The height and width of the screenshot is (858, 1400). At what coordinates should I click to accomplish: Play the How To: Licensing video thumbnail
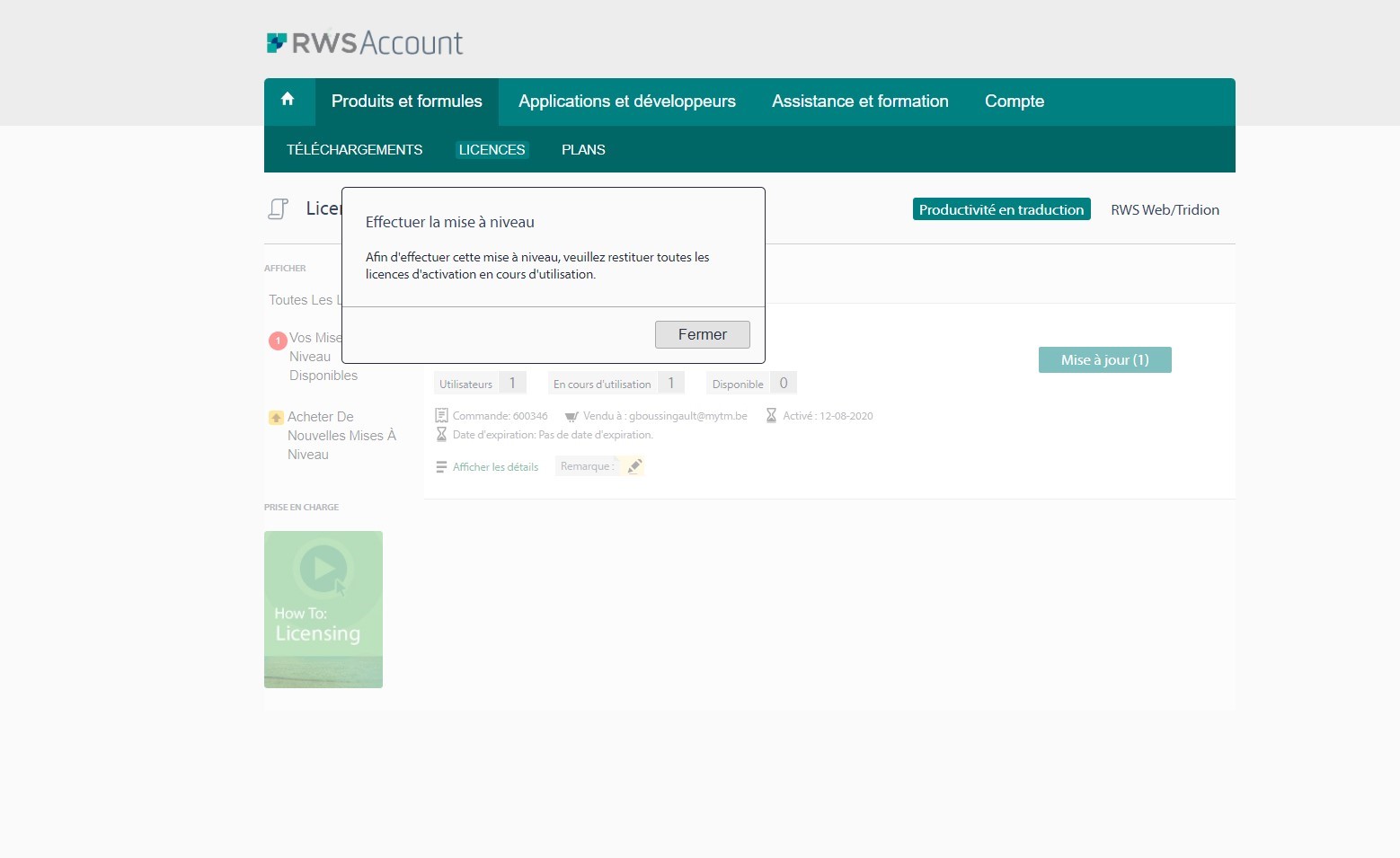tap(323, 609)
